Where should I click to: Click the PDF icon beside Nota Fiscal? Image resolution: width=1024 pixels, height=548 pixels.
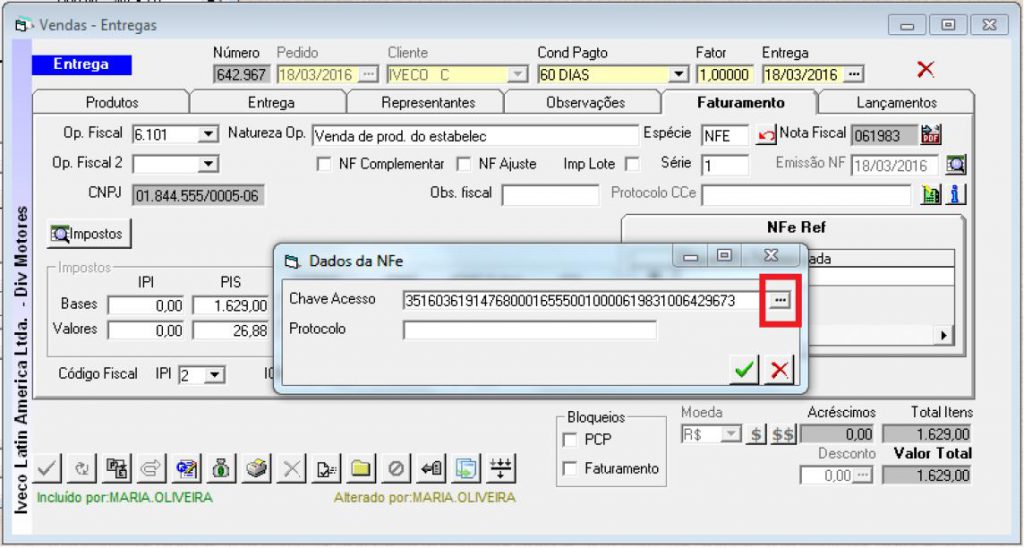tap(932, 135)
